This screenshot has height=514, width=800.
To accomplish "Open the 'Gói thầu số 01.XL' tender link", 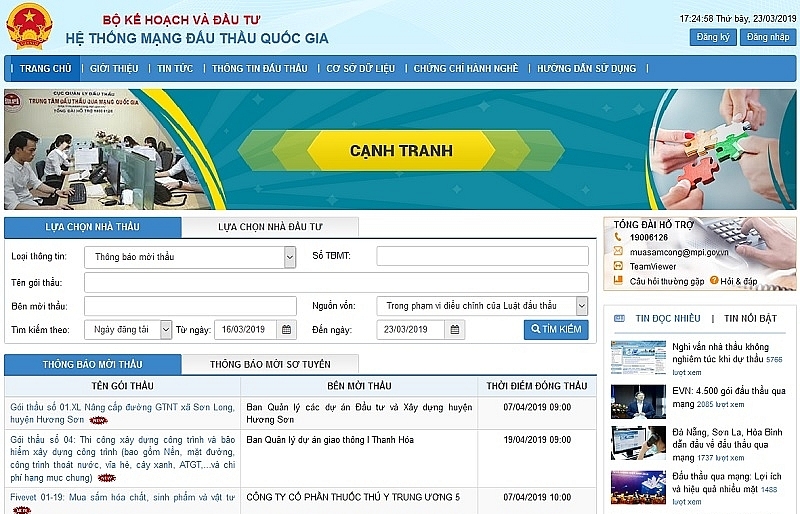I will (122, 407).
